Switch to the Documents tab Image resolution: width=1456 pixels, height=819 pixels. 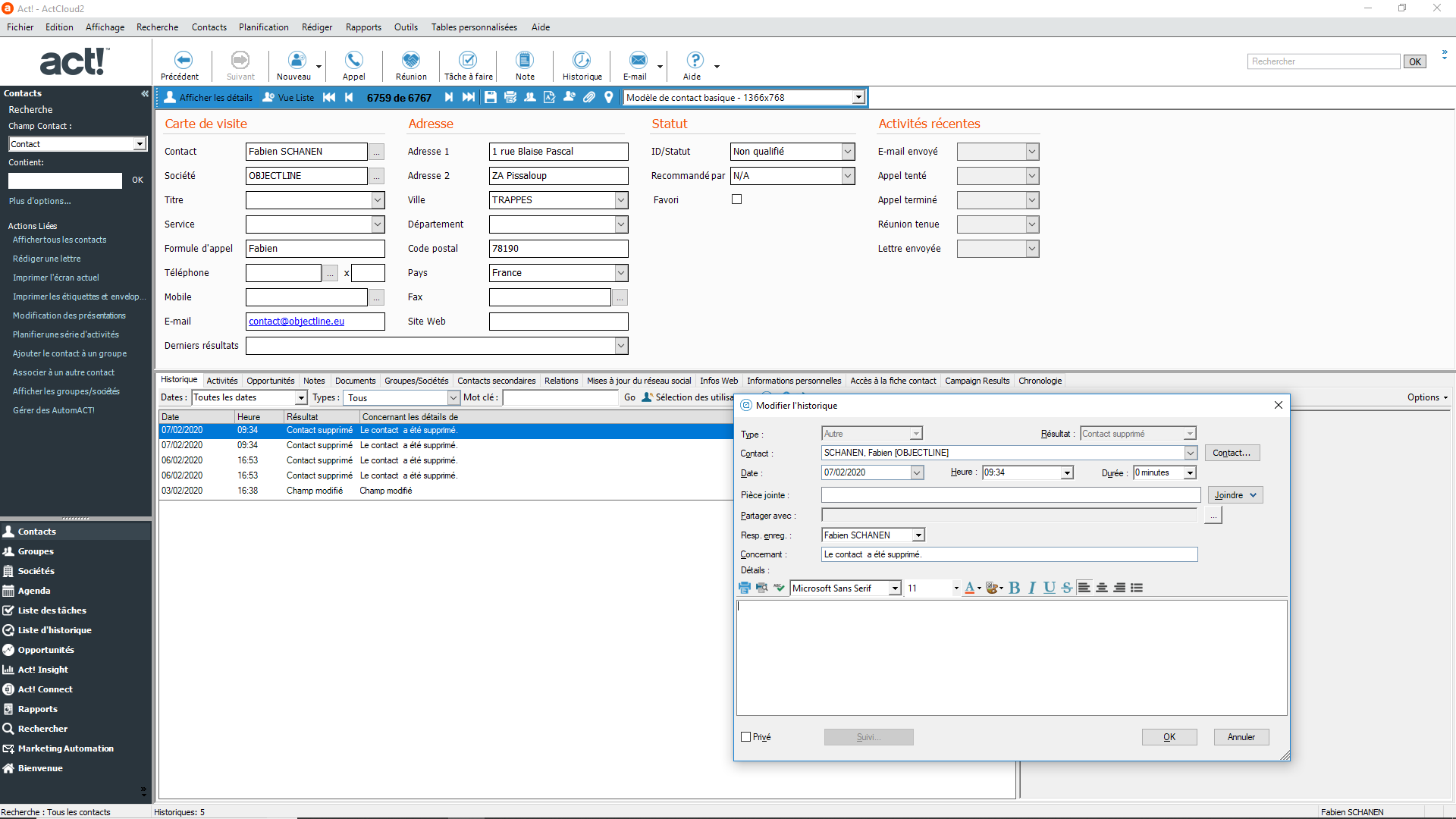click(355, 381)
